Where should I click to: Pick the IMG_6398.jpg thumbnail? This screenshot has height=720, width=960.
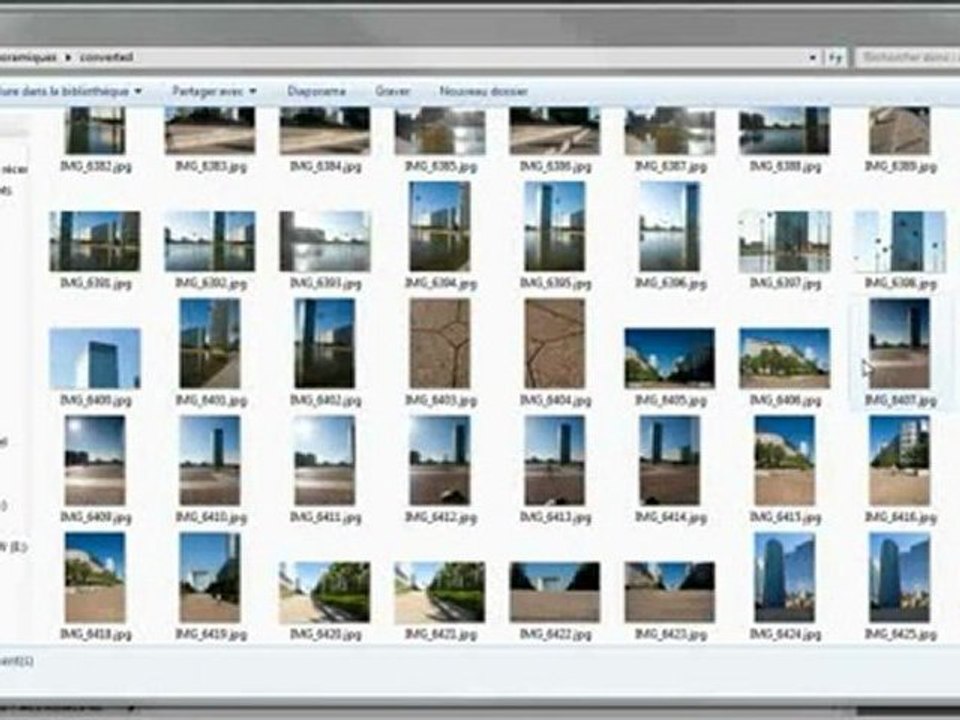pos(899,241)
